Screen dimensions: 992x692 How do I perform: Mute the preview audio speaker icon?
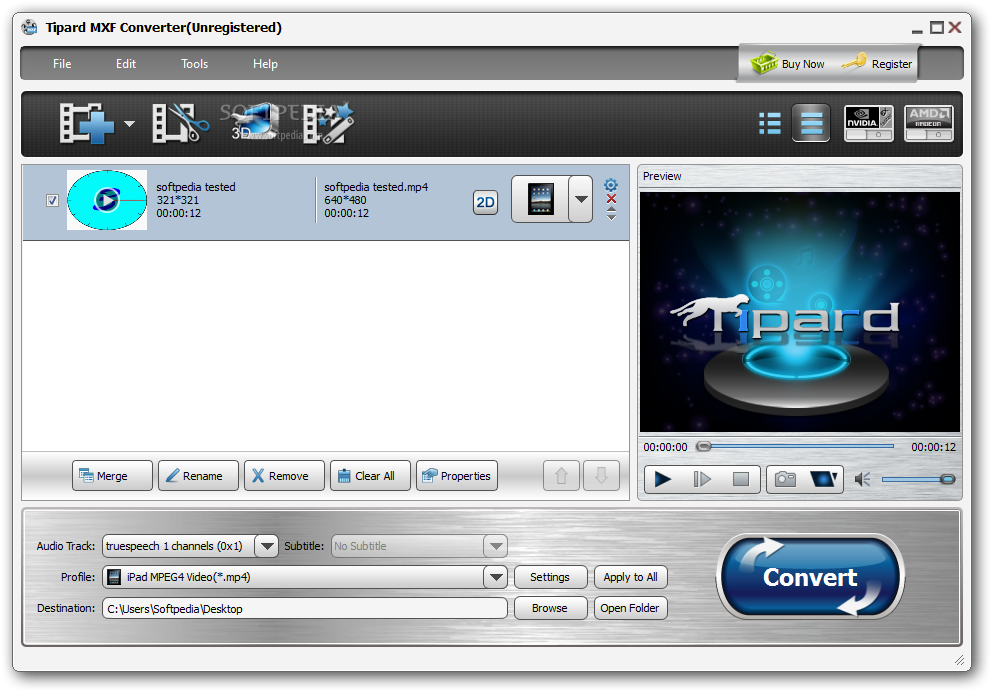862,479
